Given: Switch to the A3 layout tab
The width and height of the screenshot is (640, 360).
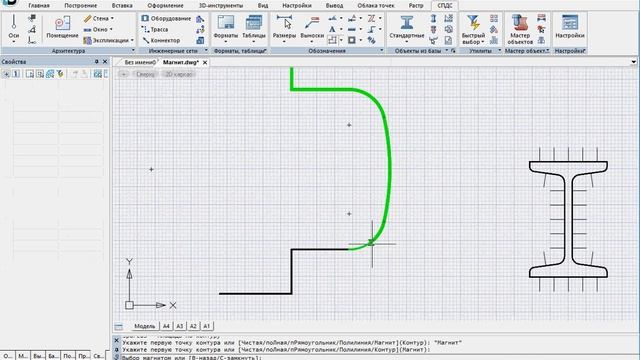Looking at the screenshot, I should pyautogui.click(x=180, y=326).
